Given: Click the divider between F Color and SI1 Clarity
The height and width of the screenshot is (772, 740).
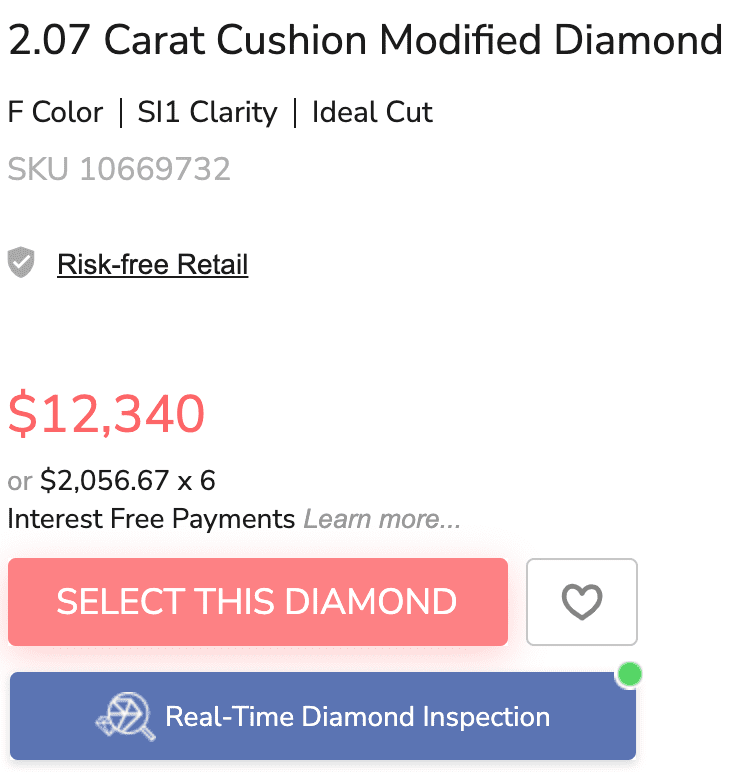Looking at the screenshot, I should click(x=121, y=111).
